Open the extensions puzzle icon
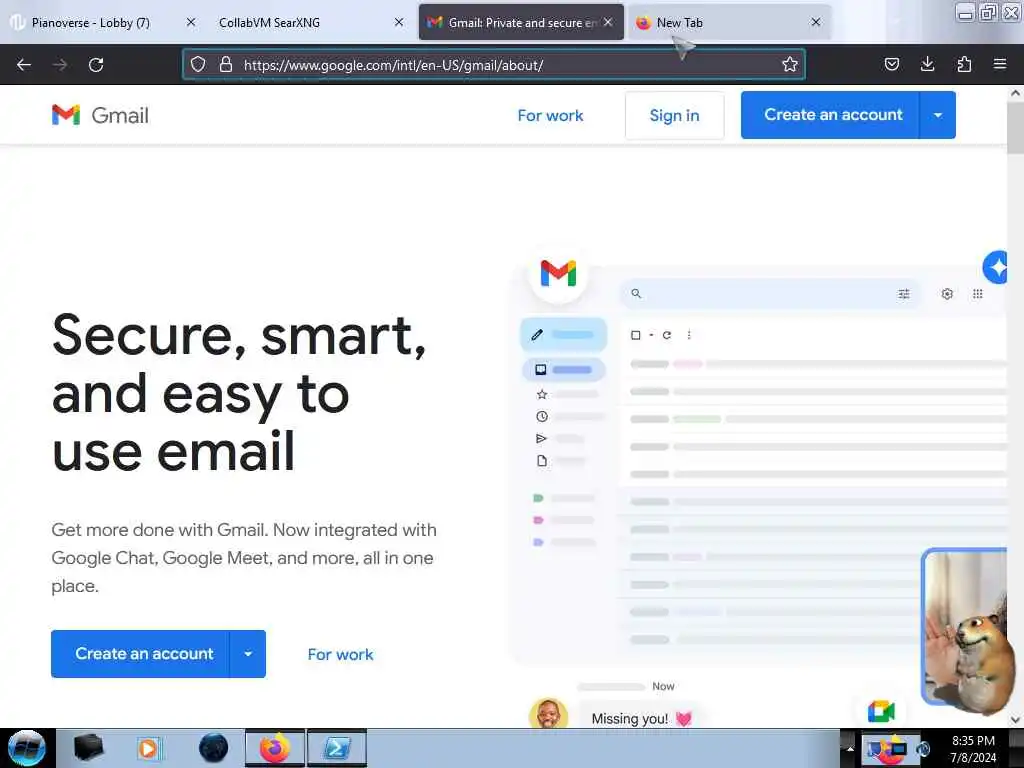 [964, 64]
